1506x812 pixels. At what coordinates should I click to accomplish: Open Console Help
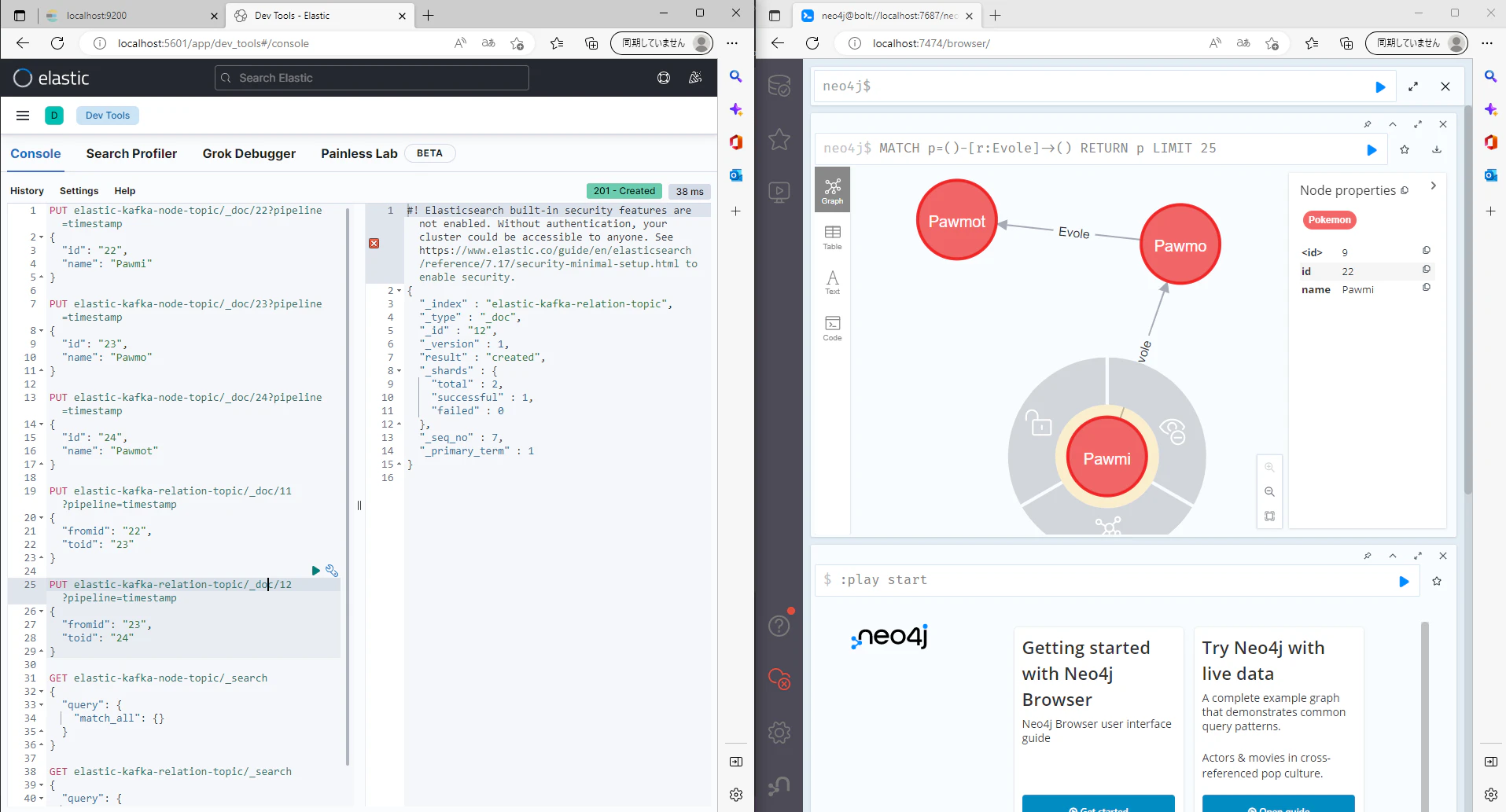click(x=125, y=191)
